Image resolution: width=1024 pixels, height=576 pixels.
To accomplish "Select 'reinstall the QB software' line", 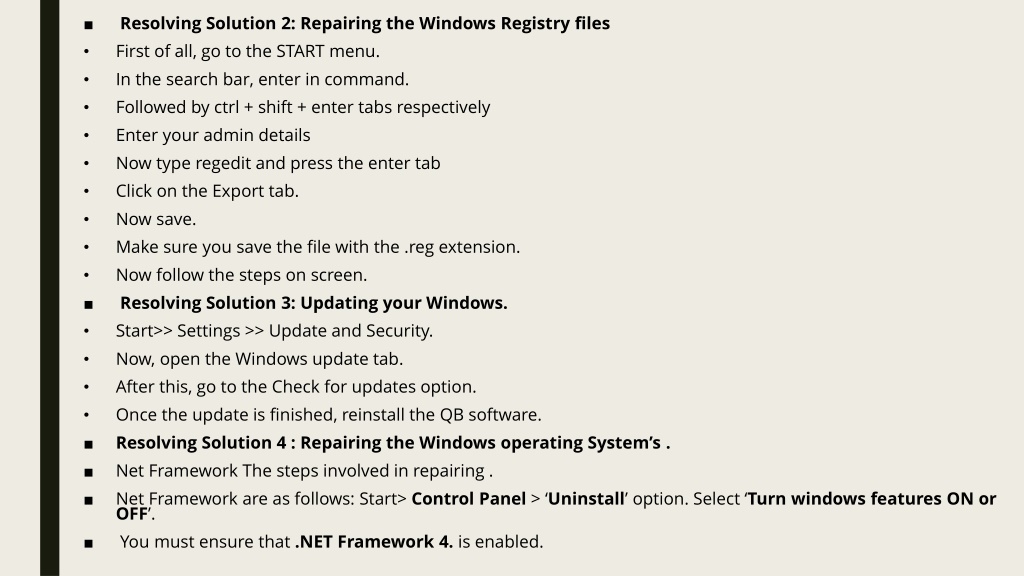I will pos(328,415).
